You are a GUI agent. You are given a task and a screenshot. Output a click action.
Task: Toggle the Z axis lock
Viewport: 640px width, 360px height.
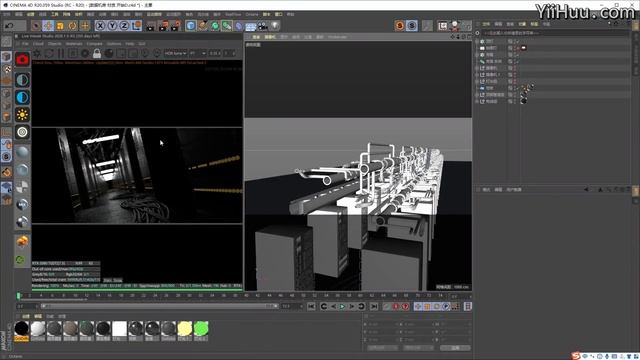tap(124, 26)
